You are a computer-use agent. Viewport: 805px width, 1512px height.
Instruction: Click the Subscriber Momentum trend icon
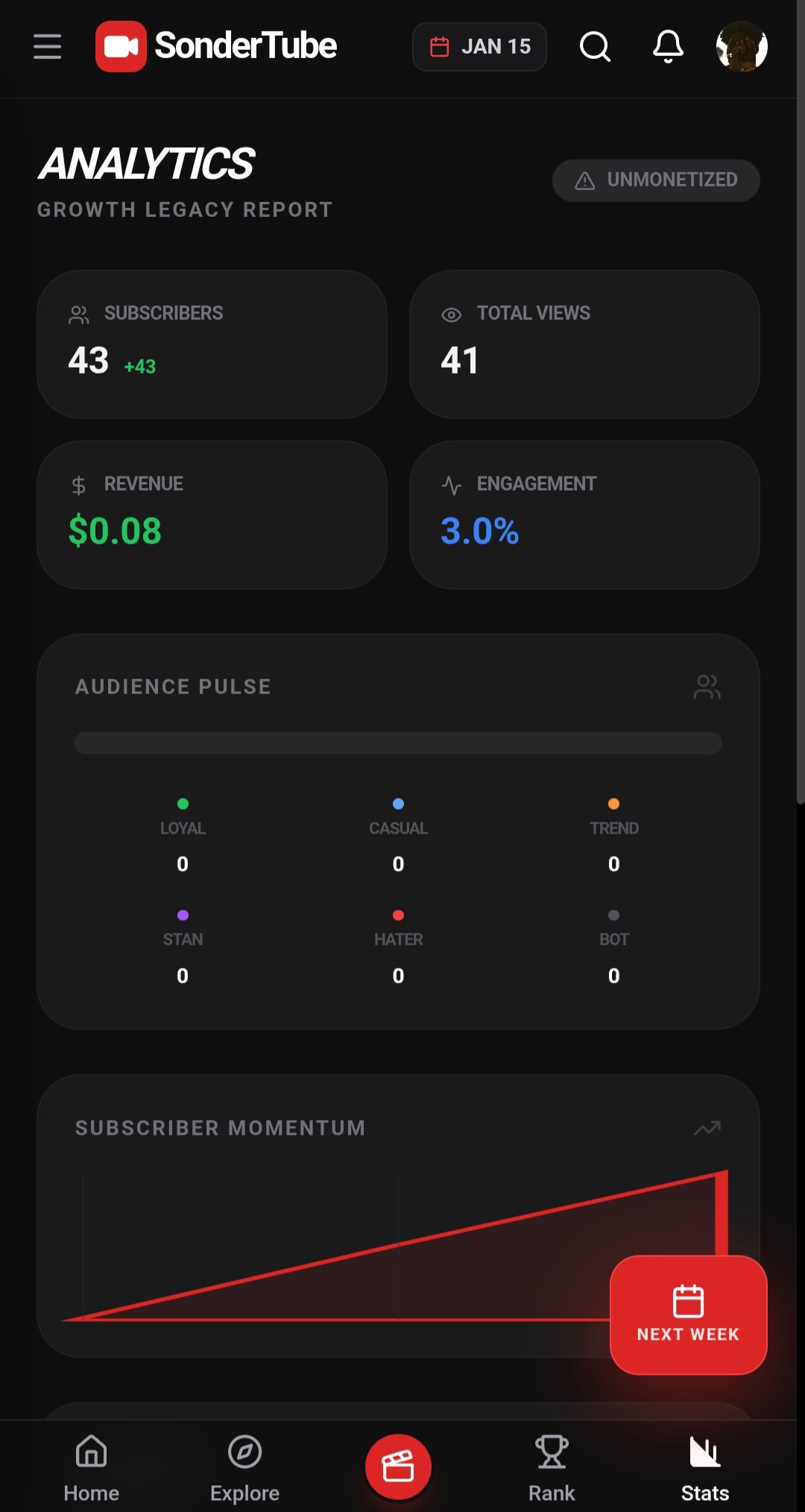pos(707,1128)
